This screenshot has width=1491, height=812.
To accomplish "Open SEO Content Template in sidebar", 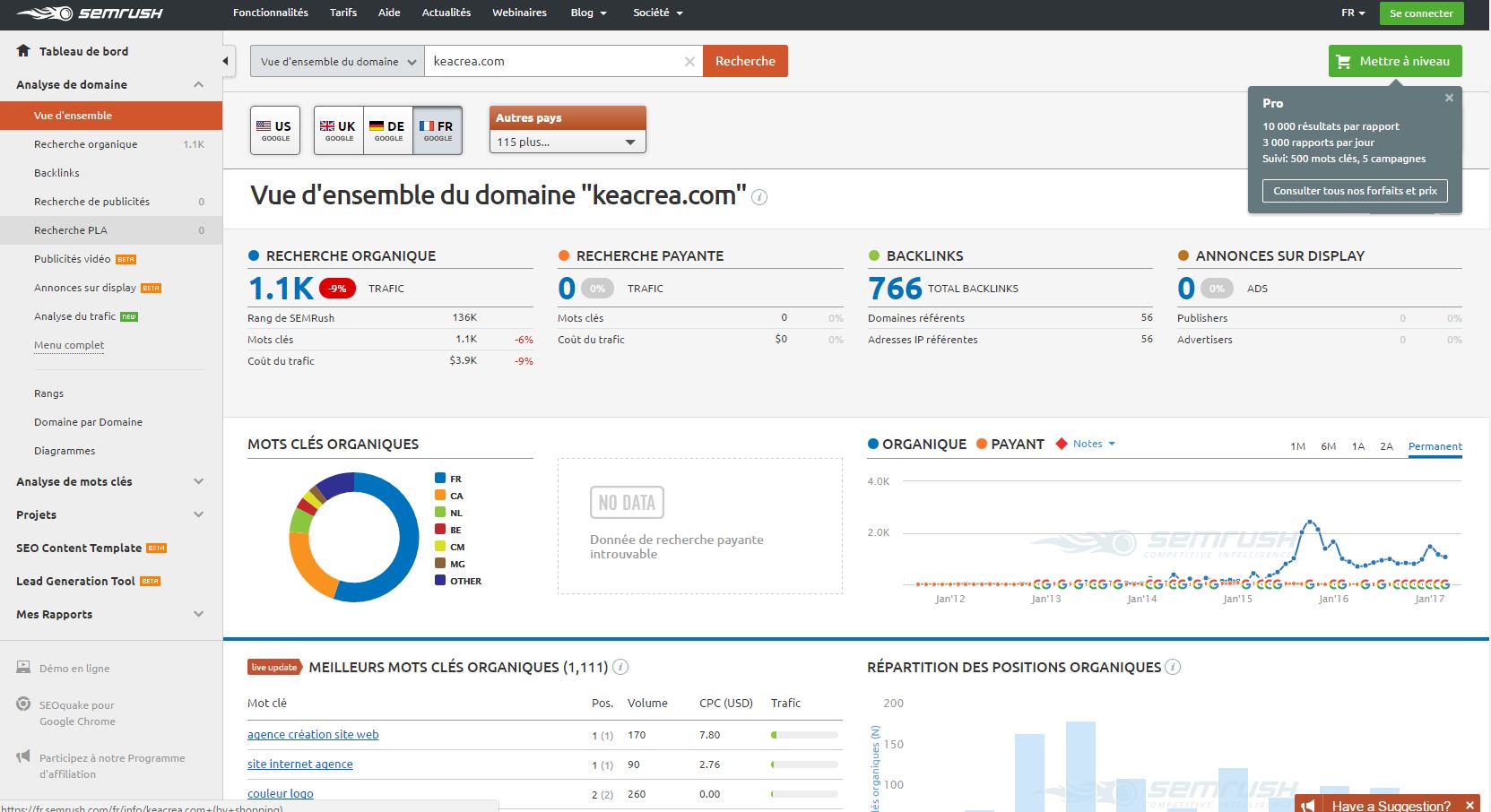I will click(x=79, y=548).
